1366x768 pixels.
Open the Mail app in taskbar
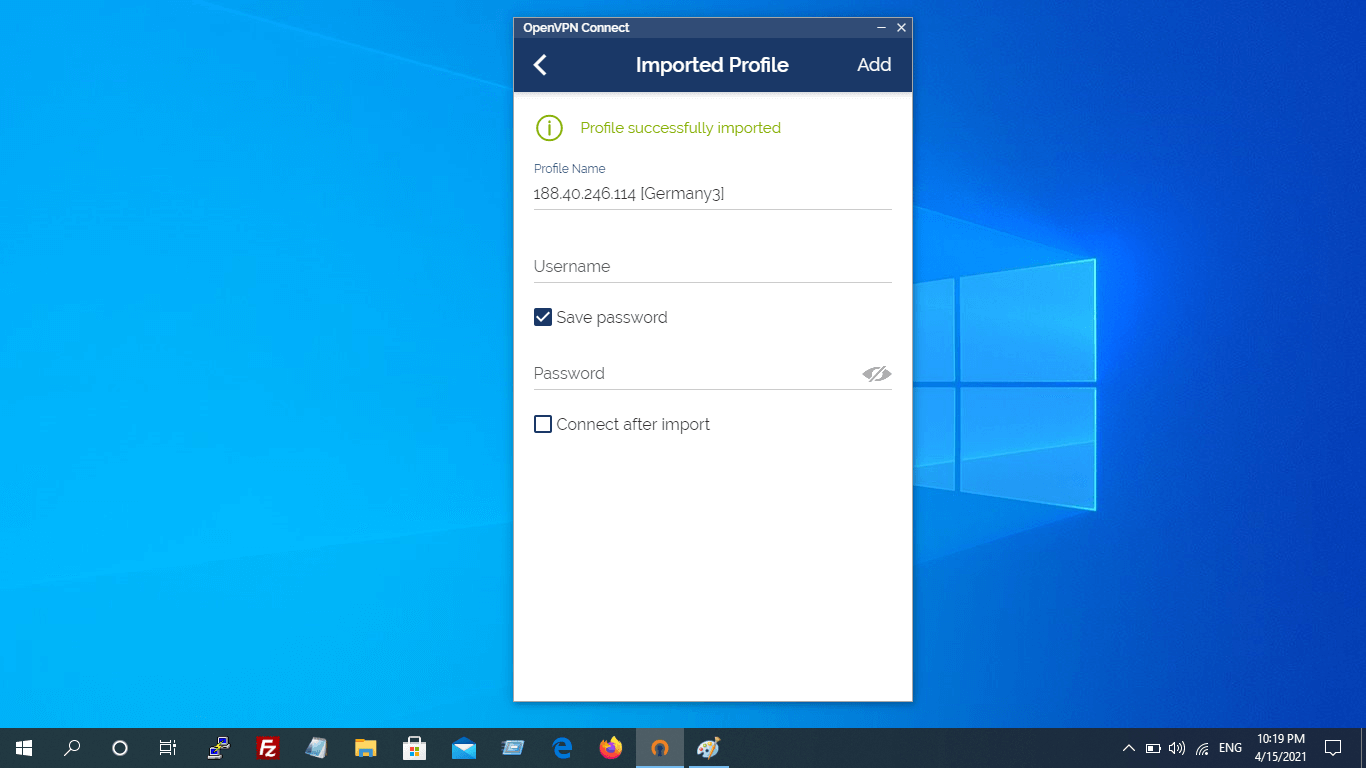[463, 748]
